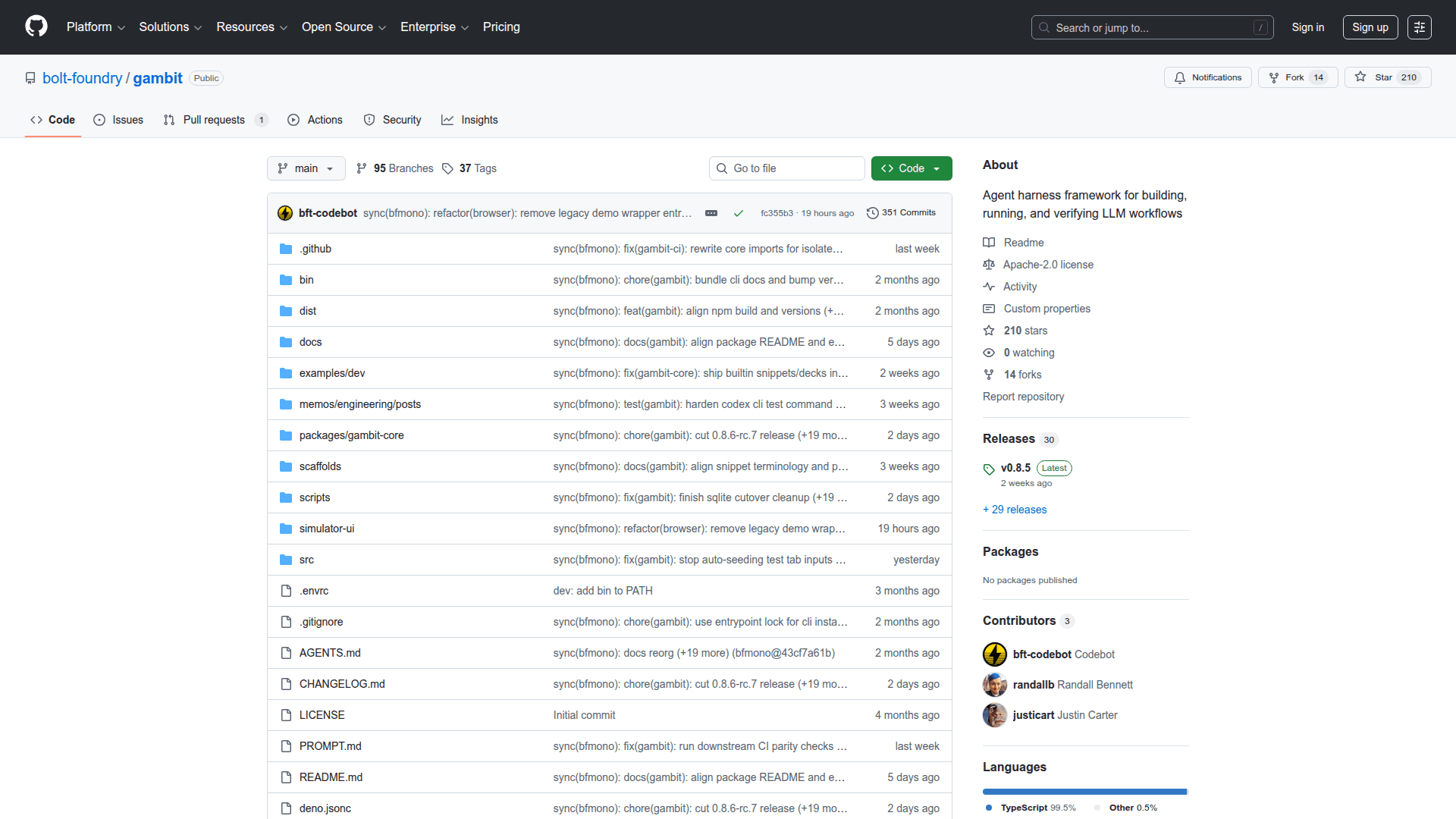Image resolution: width=1456 pixels, height=819 pixels.
Task: Click the Notifications bell button
Action: point(1207,77)
